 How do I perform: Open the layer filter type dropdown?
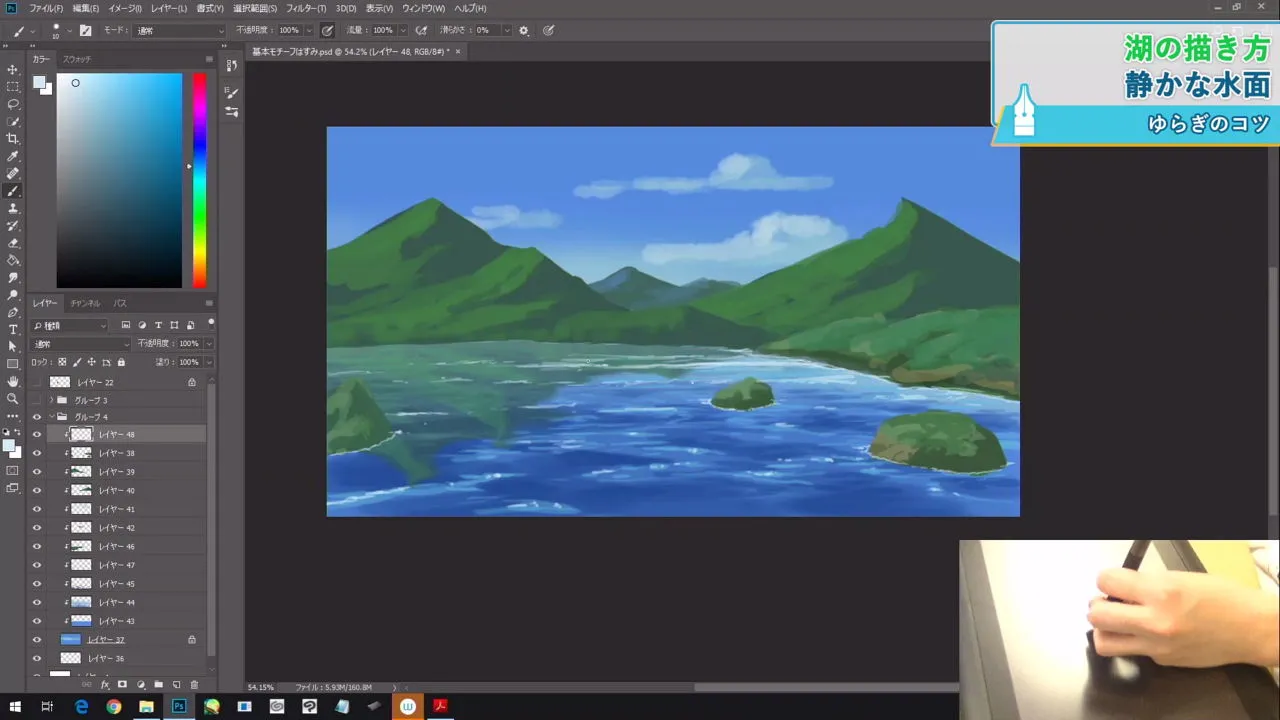[68, 325]
